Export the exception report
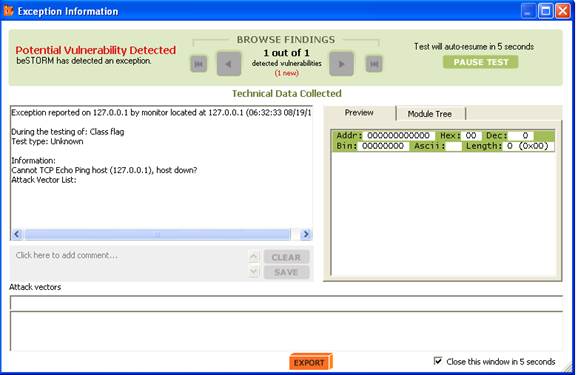The image size is (578, 375). tap(310, 362)
